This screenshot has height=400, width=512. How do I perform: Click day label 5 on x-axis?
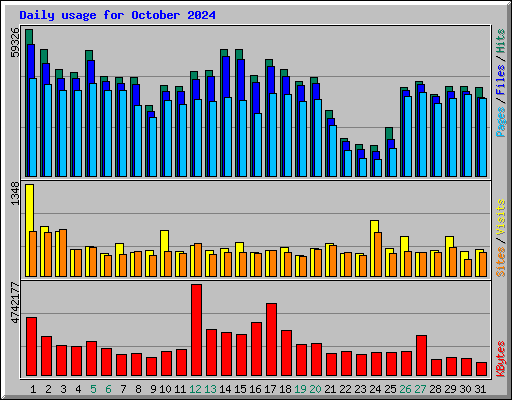click(x=93, y=389)
